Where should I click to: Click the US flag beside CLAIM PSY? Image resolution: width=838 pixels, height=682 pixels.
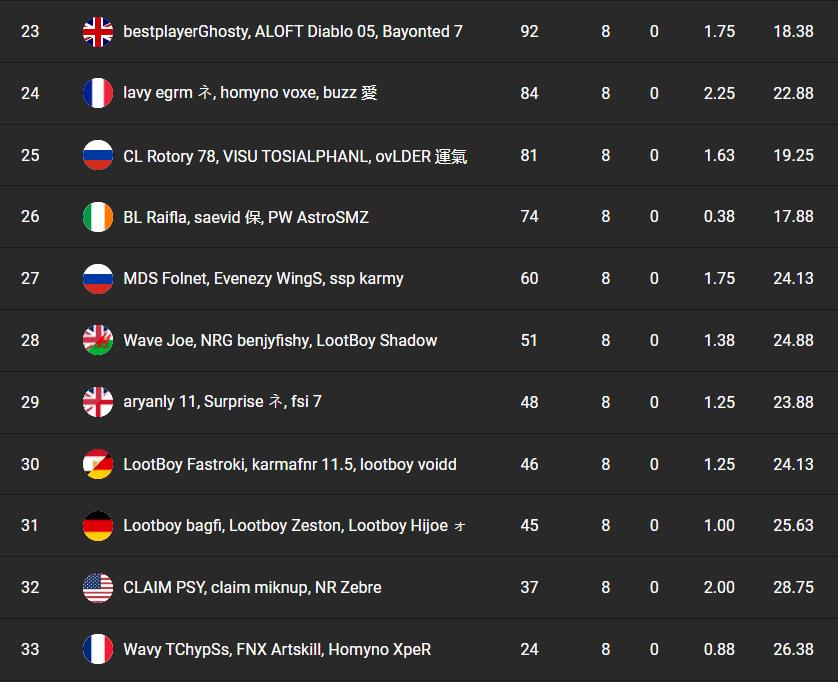[x=98, y=588]
